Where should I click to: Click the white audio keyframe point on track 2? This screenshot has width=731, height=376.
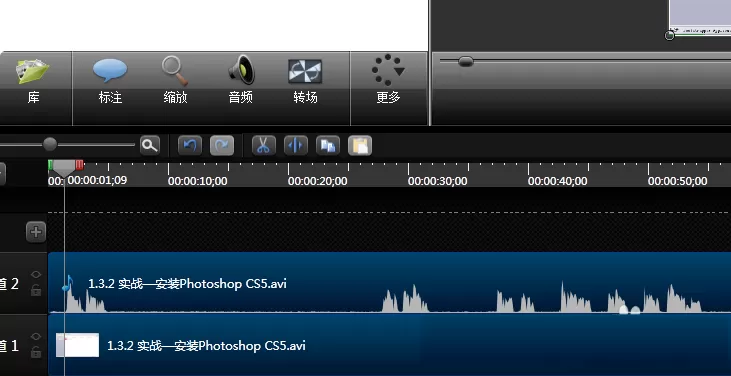pyautogui.click(x=623, y=310)
